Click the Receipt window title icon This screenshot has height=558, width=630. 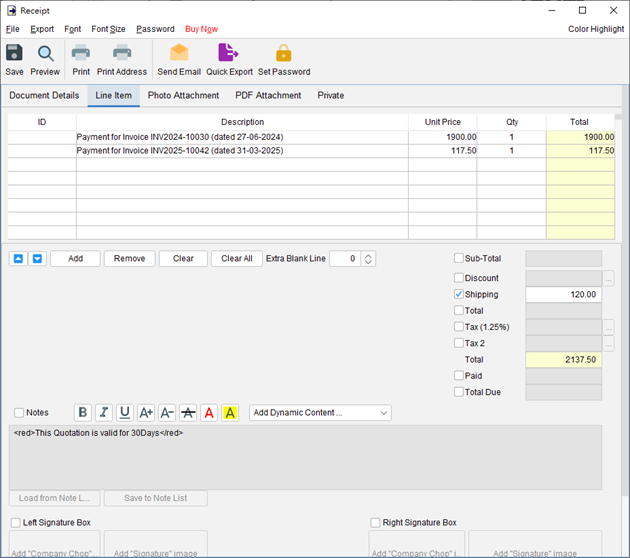(x=12, y=10)
